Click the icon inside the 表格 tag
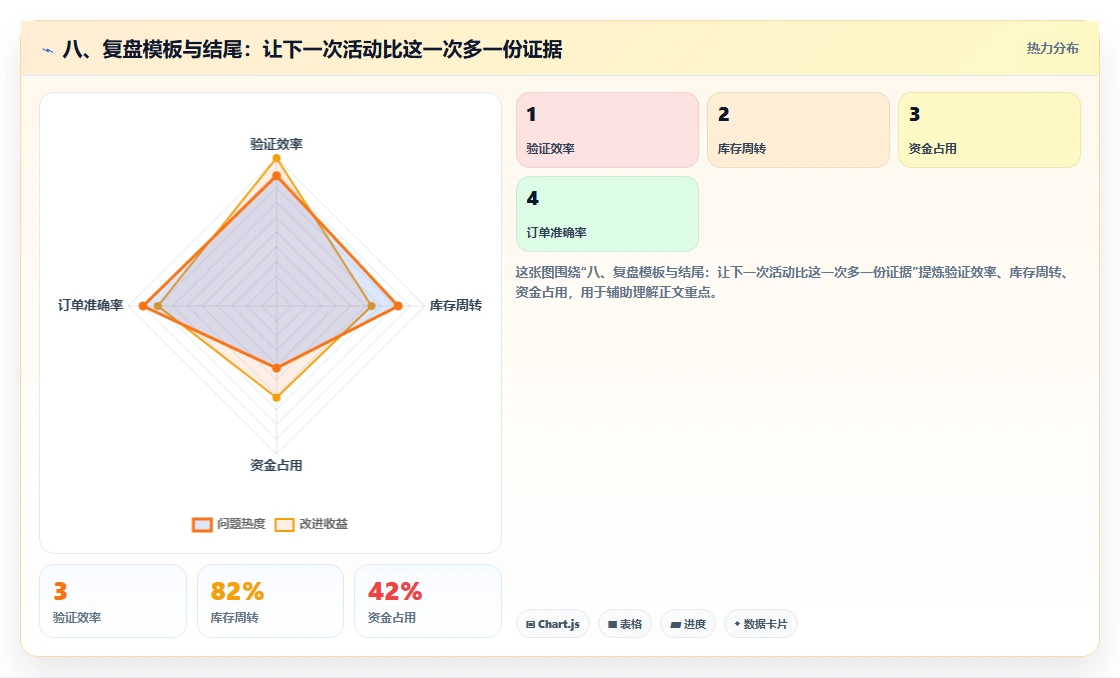 (612, 624)
